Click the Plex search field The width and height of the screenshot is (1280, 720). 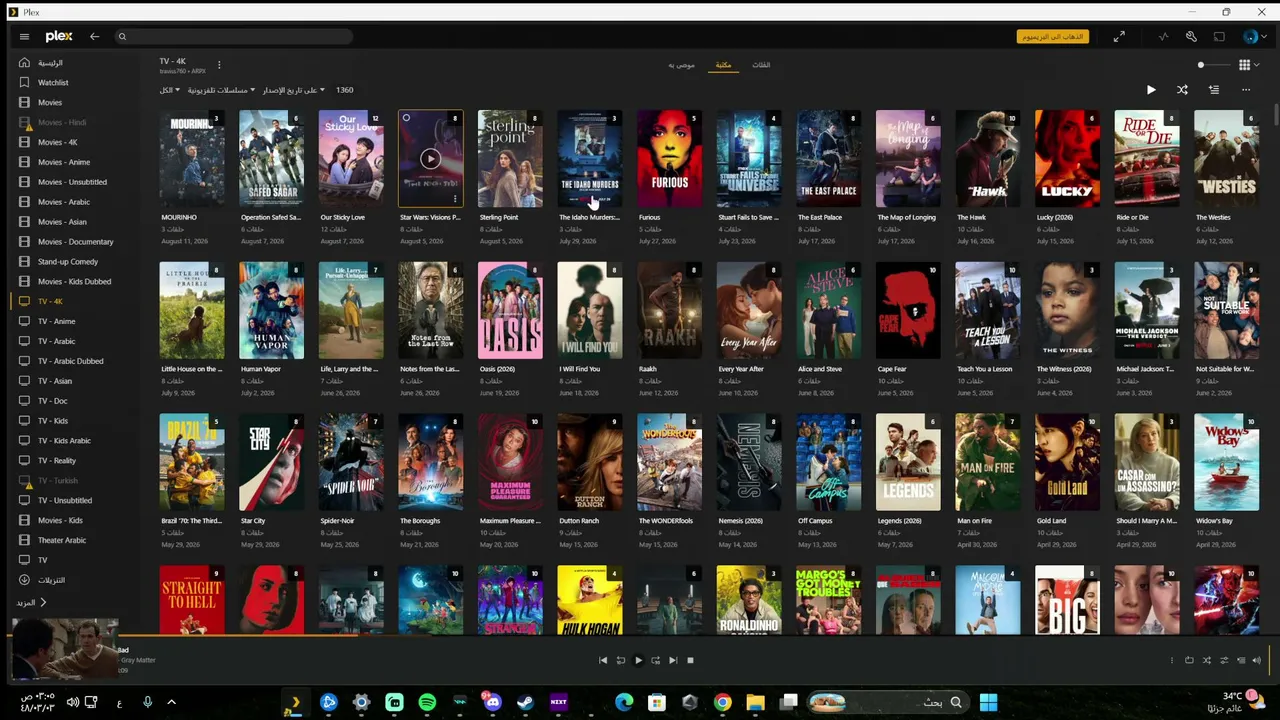tap(234, 37)
